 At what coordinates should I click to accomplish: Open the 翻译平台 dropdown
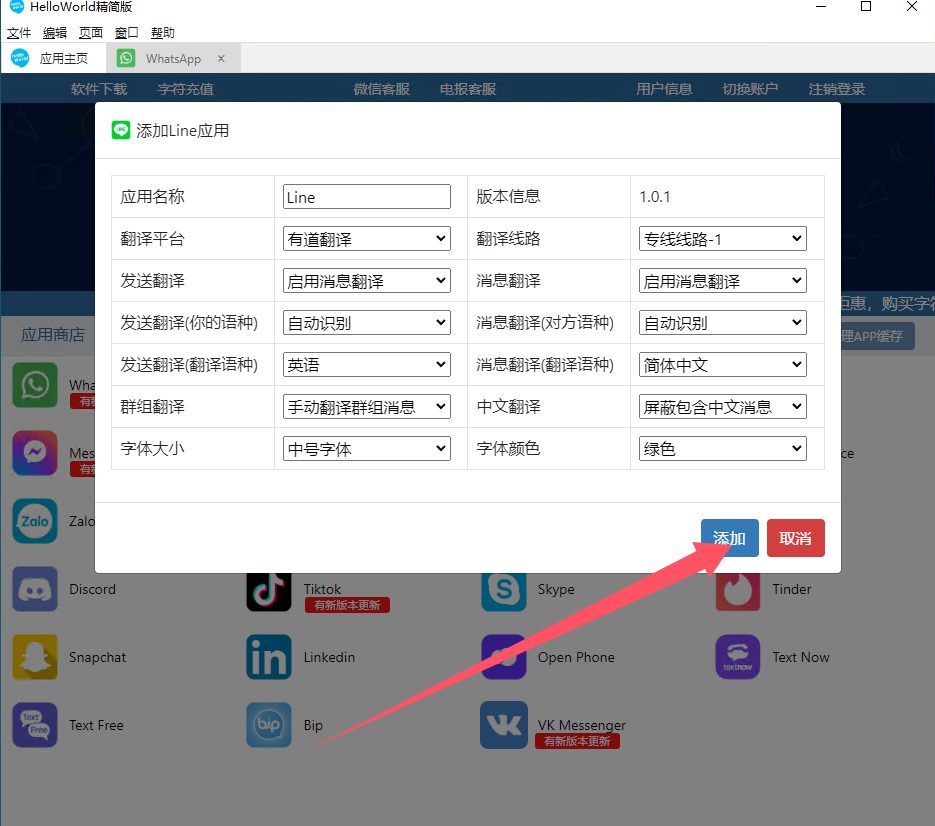point(367,239)
